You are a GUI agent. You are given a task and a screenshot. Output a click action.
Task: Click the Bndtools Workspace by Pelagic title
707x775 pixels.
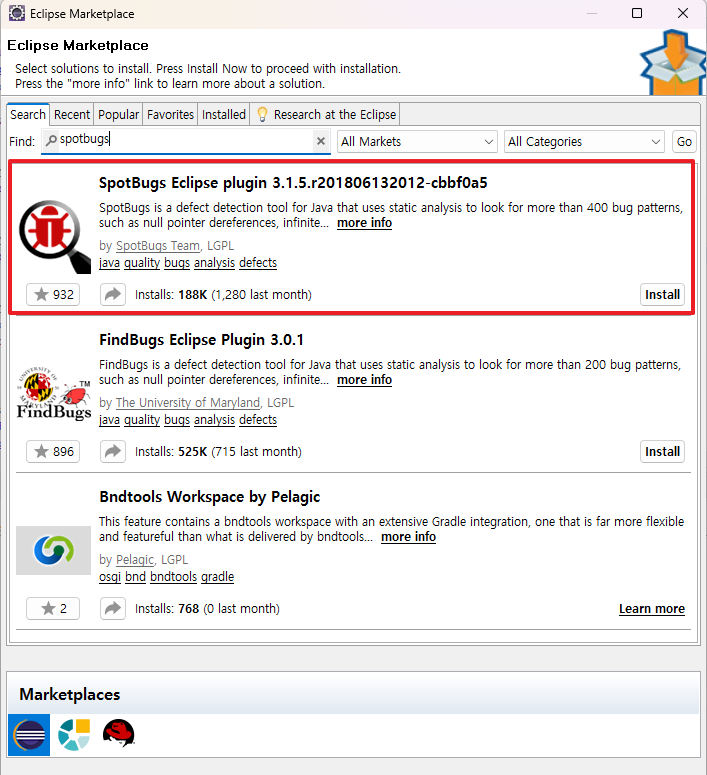[x=210, y=497]
